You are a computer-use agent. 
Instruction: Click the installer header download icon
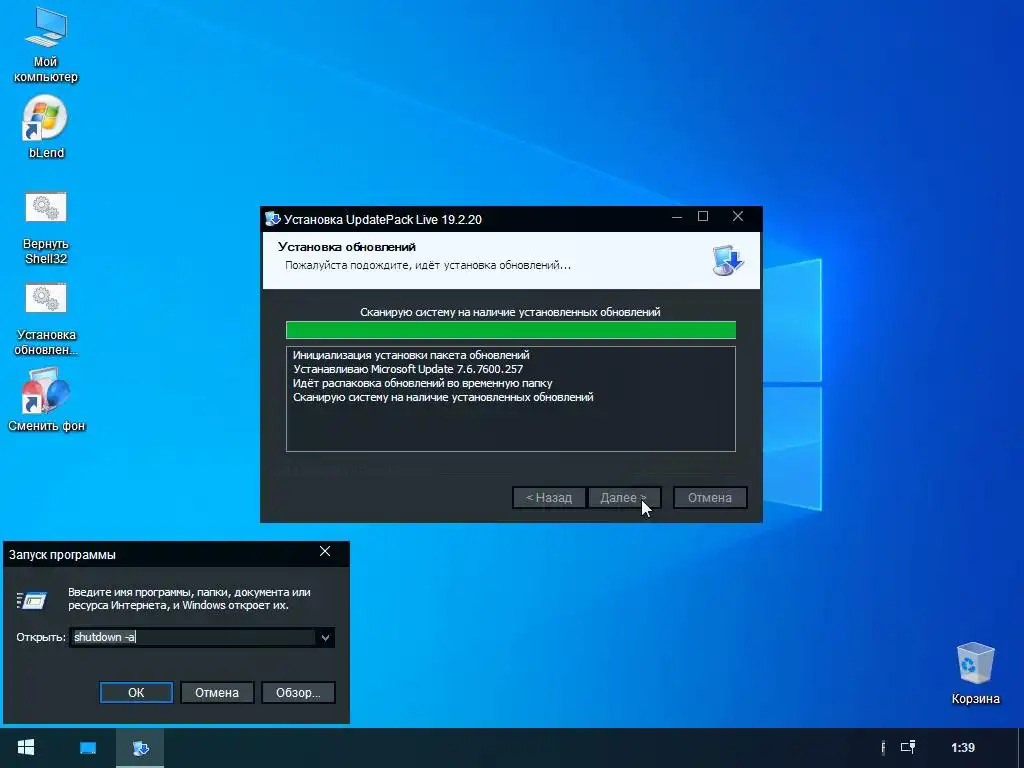tap(728, 260)
